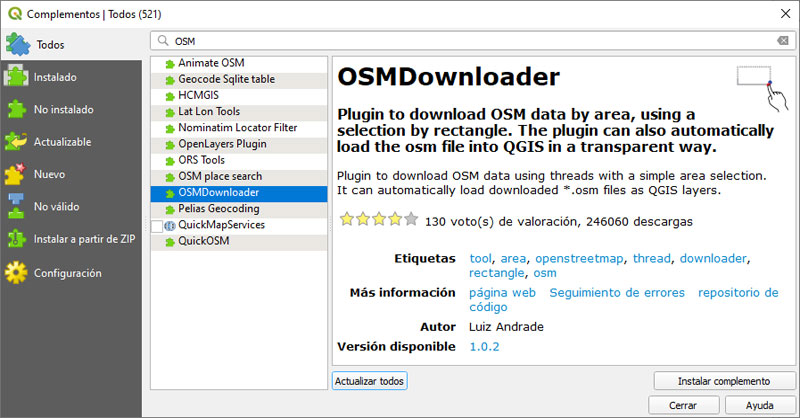Click the OSMDownloader rectangle-hand logo
800x418 pixels.
coord(762,87)
